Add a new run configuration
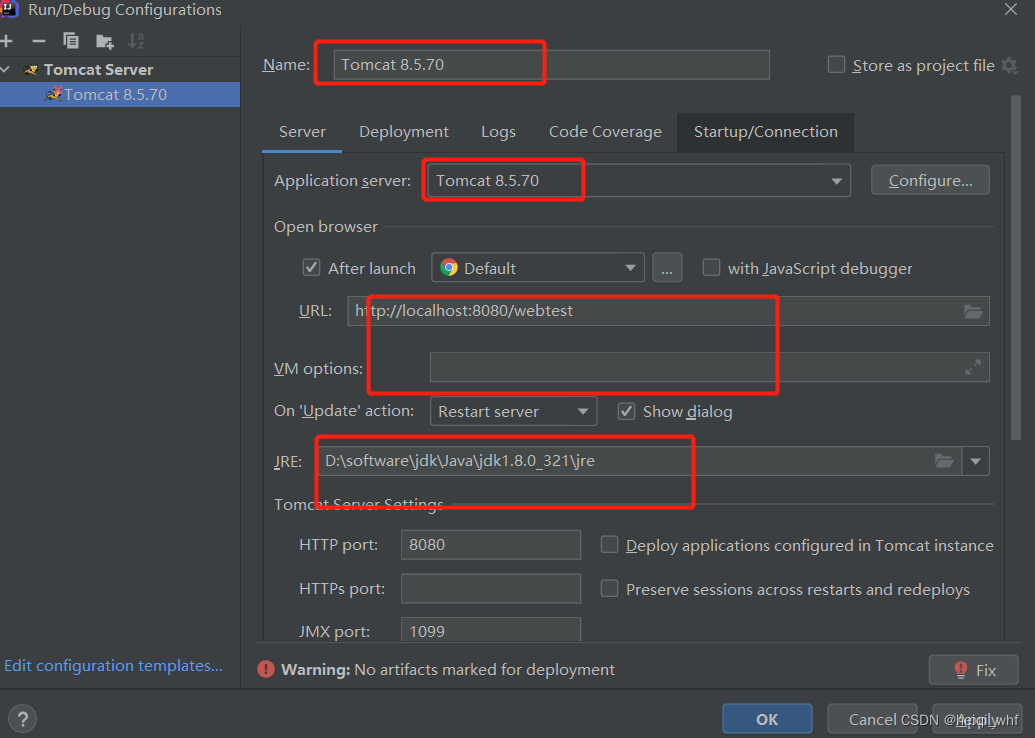This screenshot has height=738, width=1035. point(7,41)
